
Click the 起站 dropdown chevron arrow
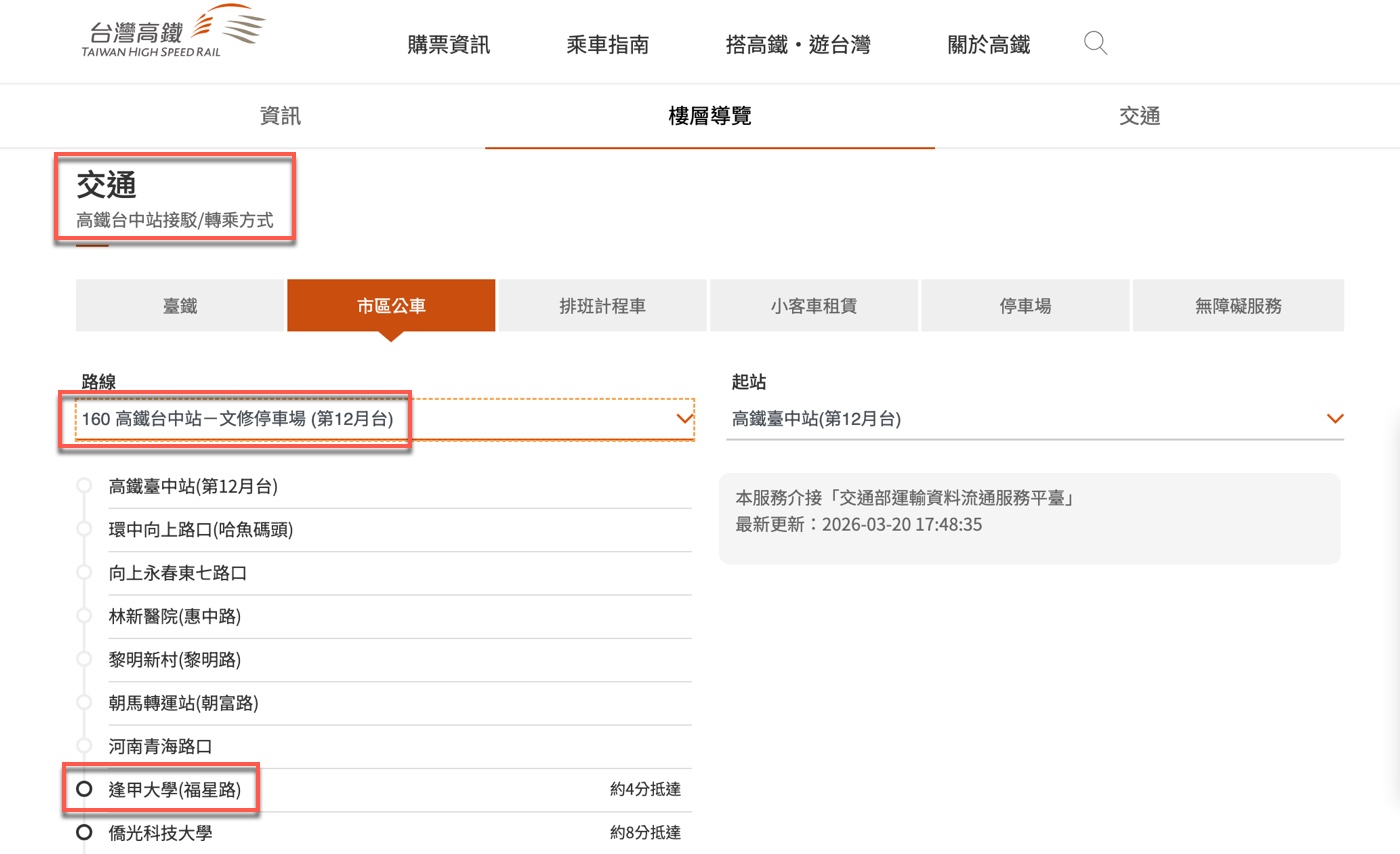tap(1334, 419)
